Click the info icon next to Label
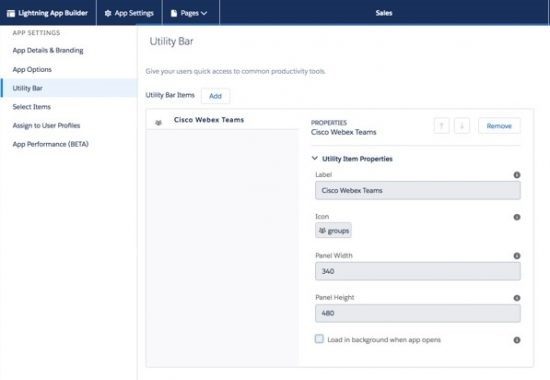Viewport: 550px width, 380px height. (x=517, y=175)
